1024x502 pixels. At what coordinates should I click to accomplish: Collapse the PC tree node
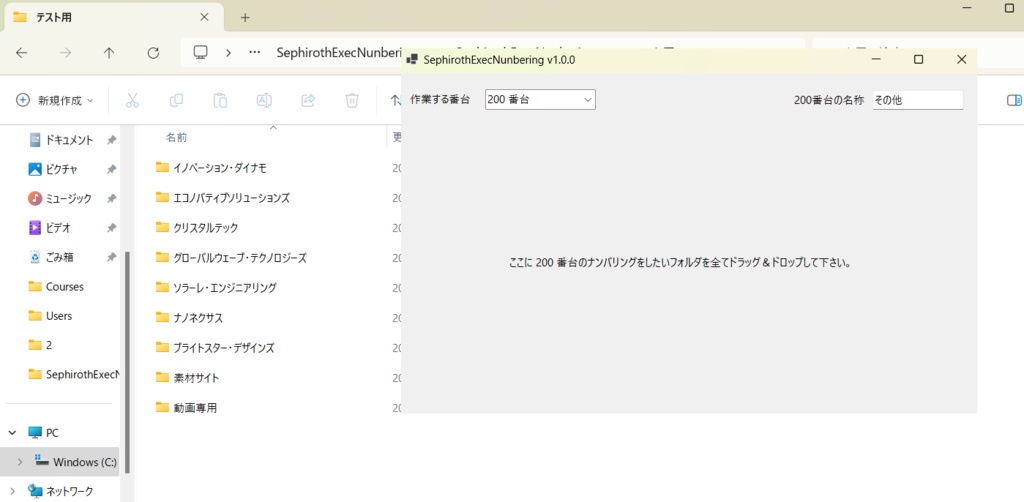click(x=12, y=433)
